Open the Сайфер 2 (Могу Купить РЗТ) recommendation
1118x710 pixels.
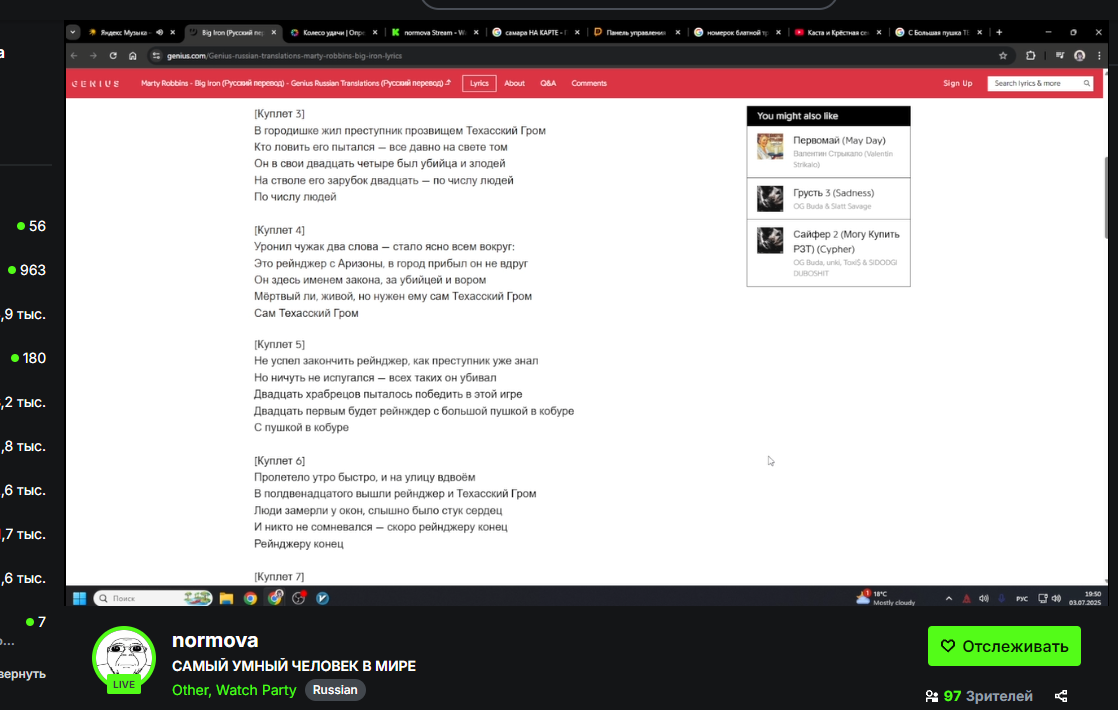(x=829, y=253)
